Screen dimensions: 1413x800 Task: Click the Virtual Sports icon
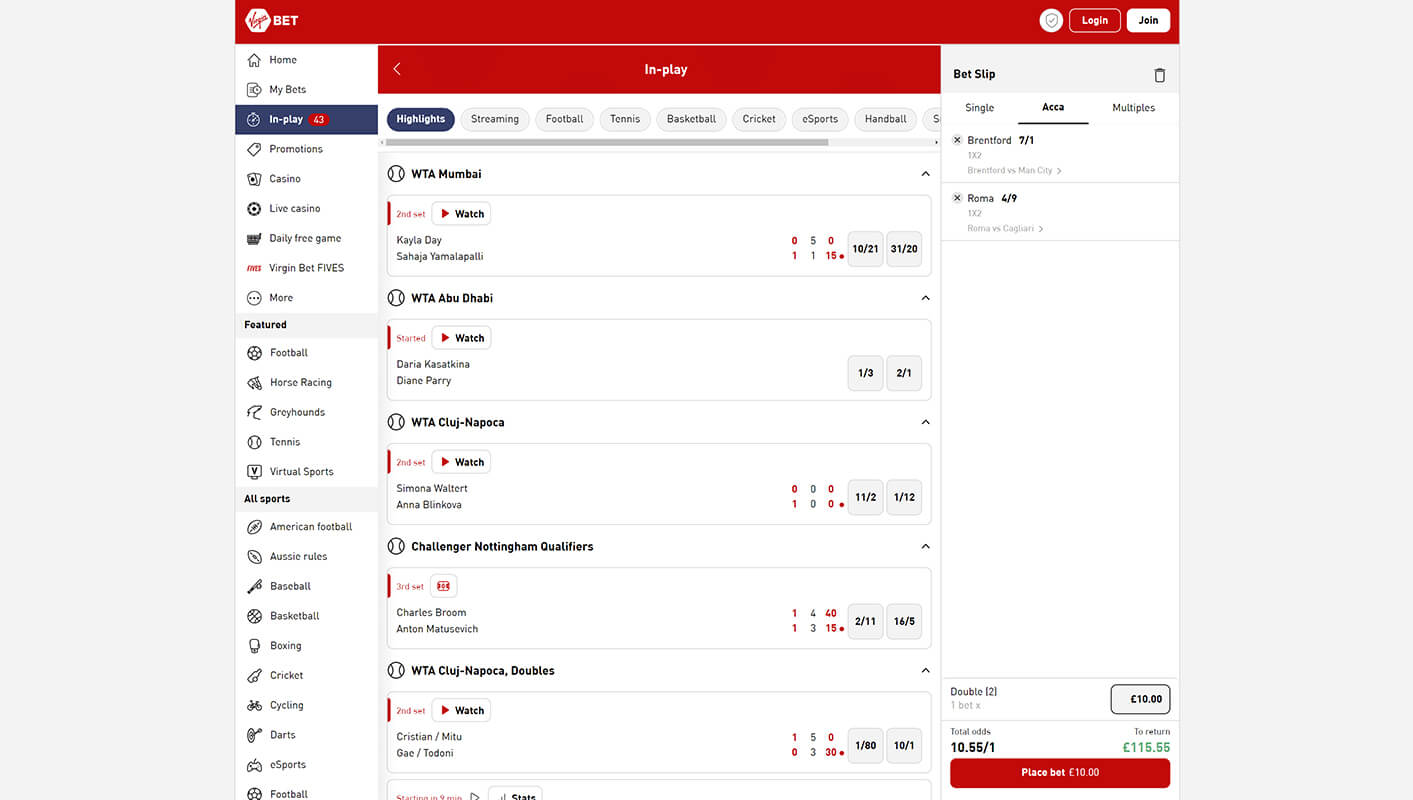(254, 472)
